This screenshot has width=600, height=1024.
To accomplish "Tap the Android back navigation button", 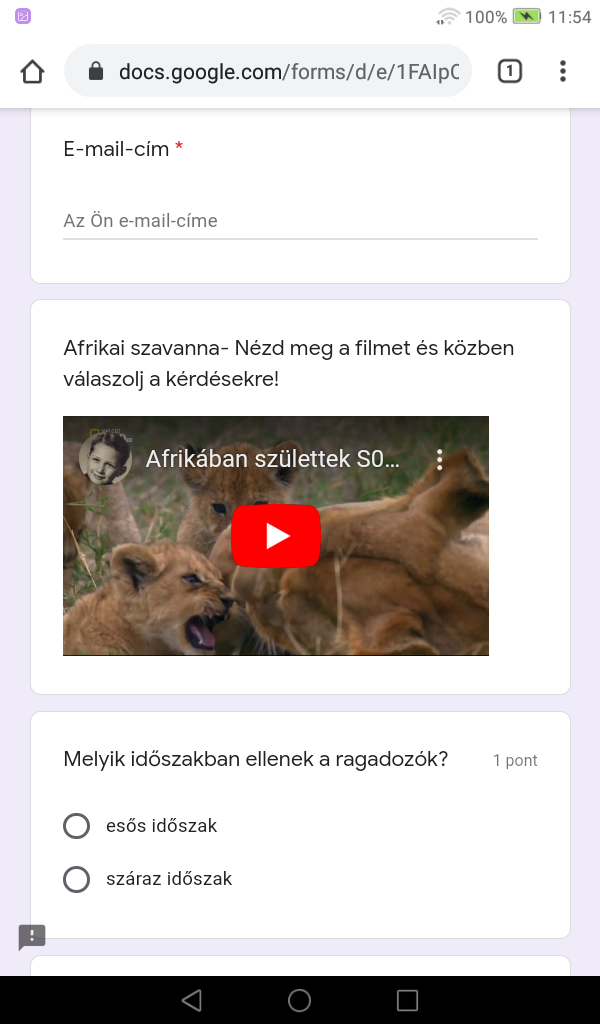I will pos(191,1000).
